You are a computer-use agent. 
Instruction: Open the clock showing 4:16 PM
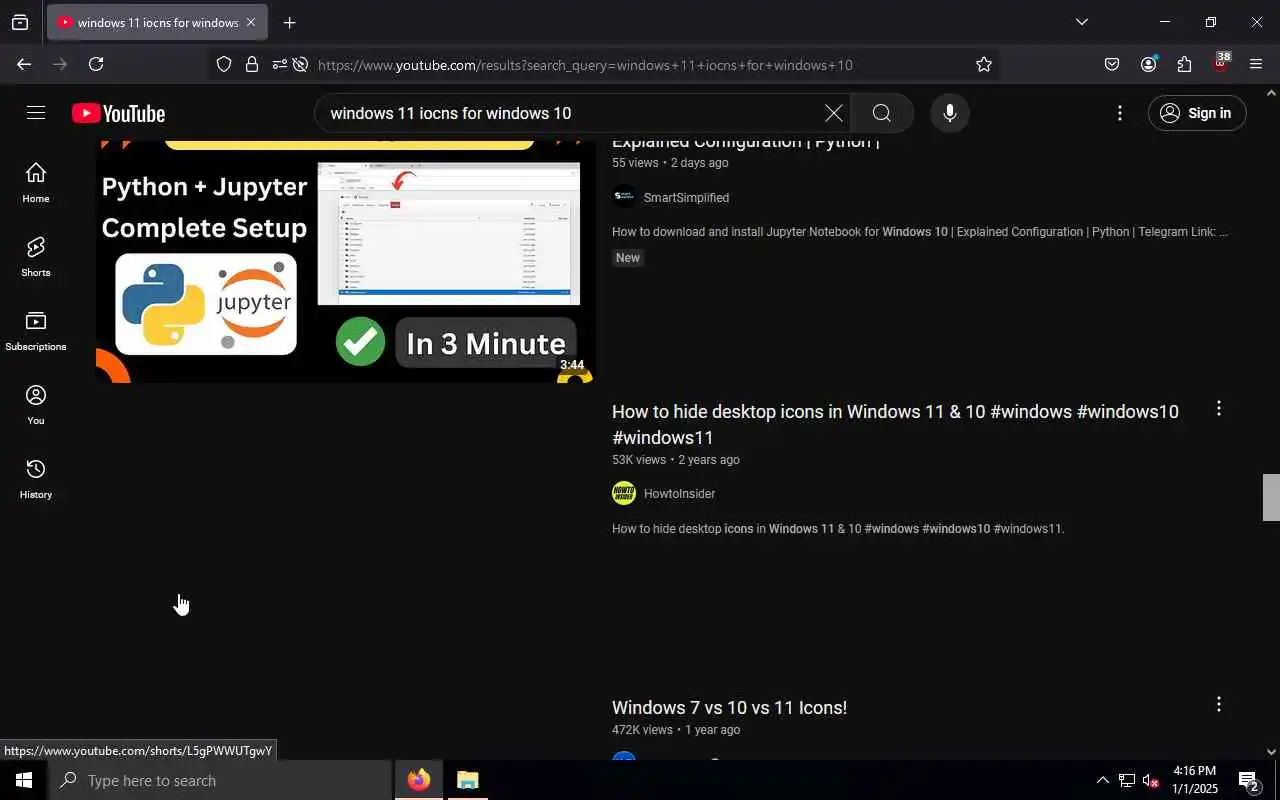coord(1195,780)
